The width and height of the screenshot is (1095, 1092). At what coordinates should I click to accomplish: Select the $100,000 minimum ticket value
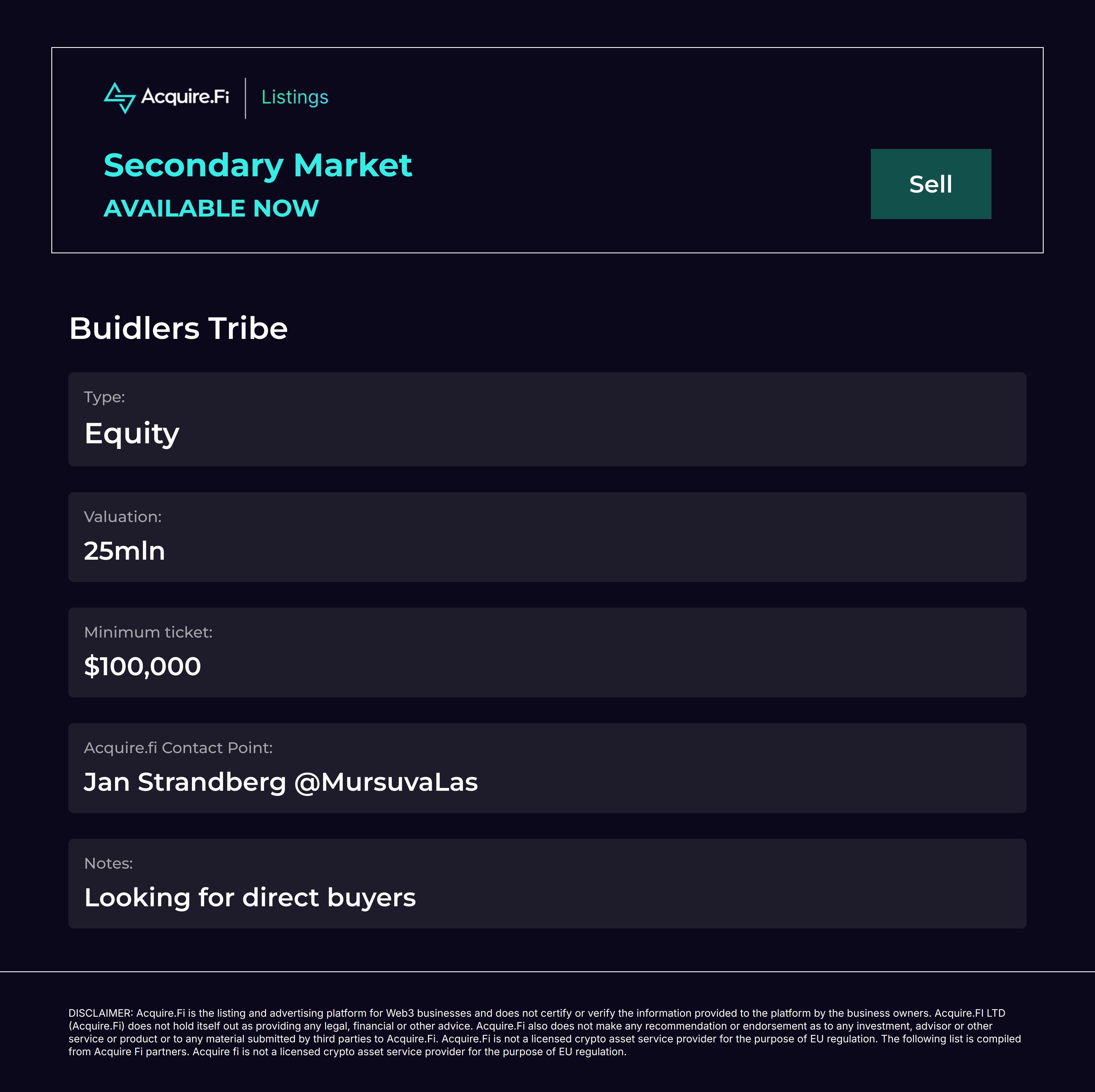click(x=142, y=666)
